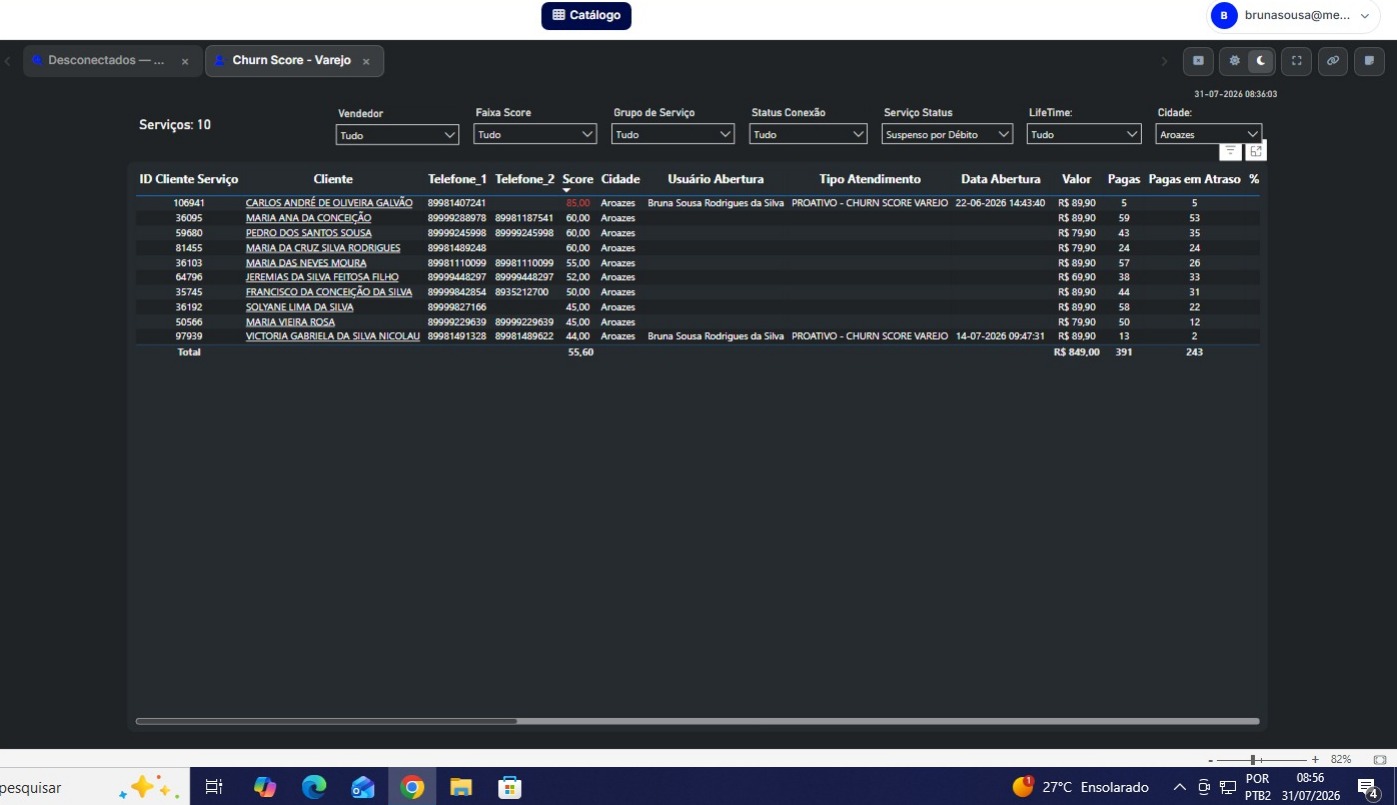The image size is (1397, 805).
Task: Expand the Faixa Score filter dropdown
Action: pyautogui.click(x=535, y=134)
